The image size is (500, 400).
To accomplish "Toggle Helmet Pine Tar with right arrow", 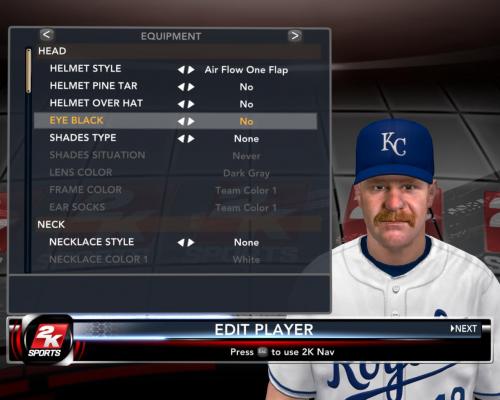I will click(191, 87).
